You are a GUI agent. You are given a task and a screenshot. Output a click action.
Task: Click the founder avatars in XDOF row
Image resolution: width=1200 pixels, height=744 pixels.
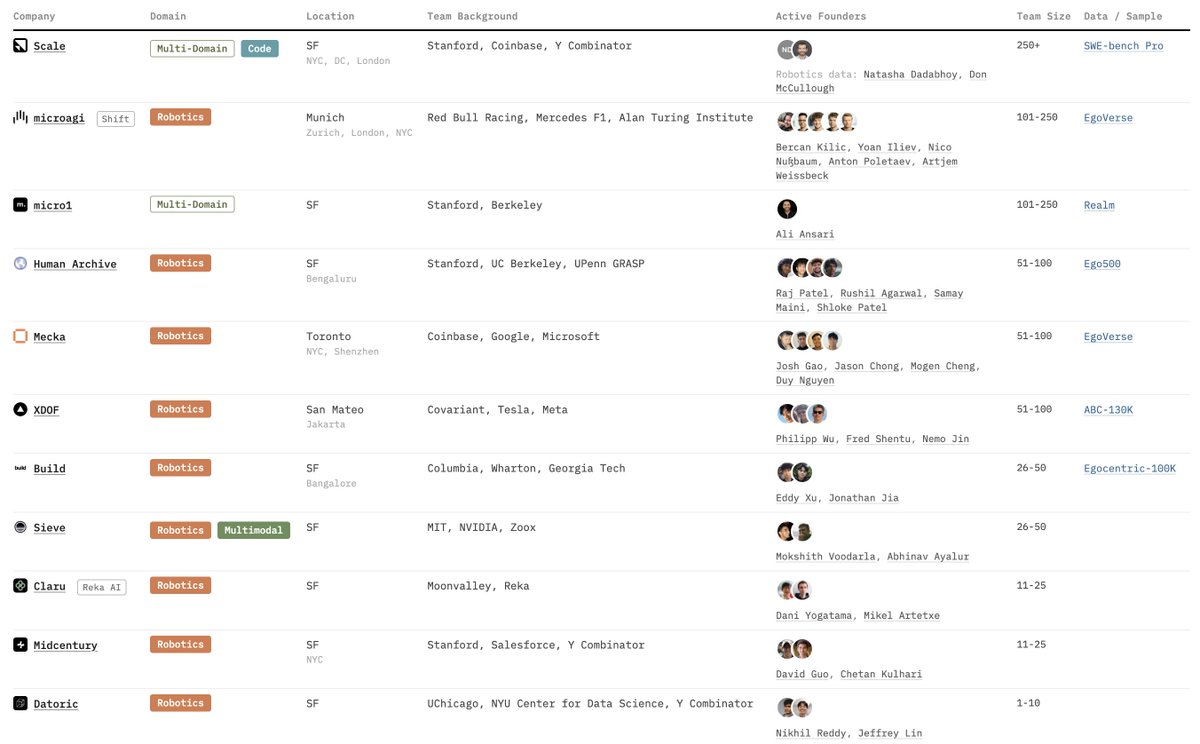802,413
